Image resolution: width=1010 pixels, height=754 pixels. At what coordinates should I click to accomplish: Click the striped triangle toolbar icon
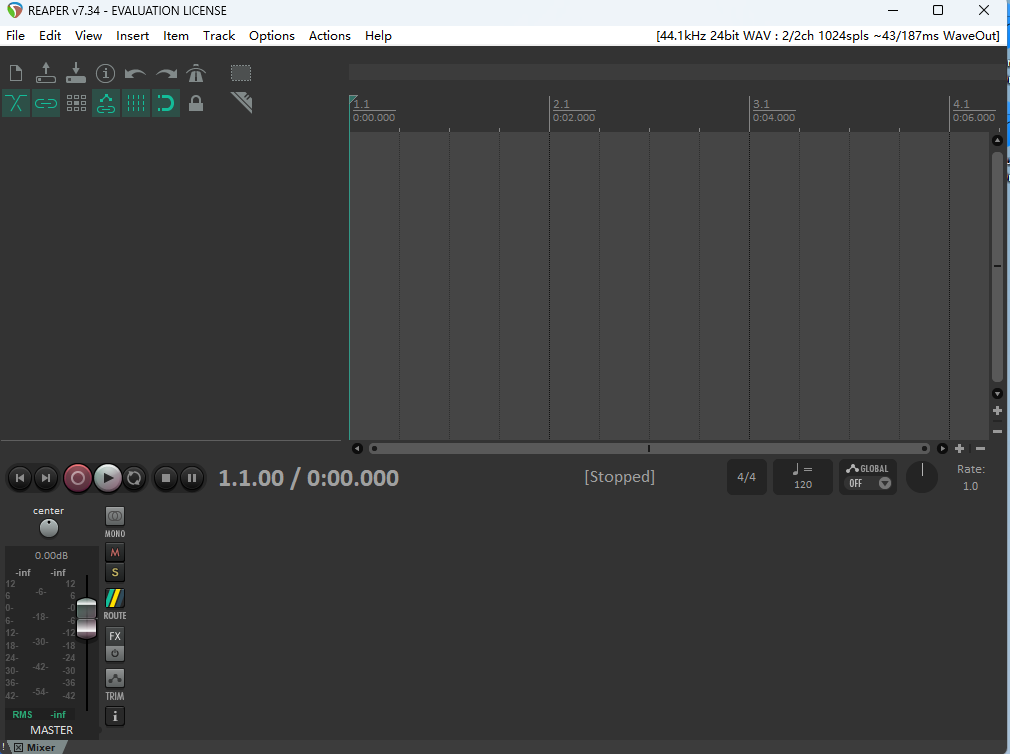(x=242, y=102)
